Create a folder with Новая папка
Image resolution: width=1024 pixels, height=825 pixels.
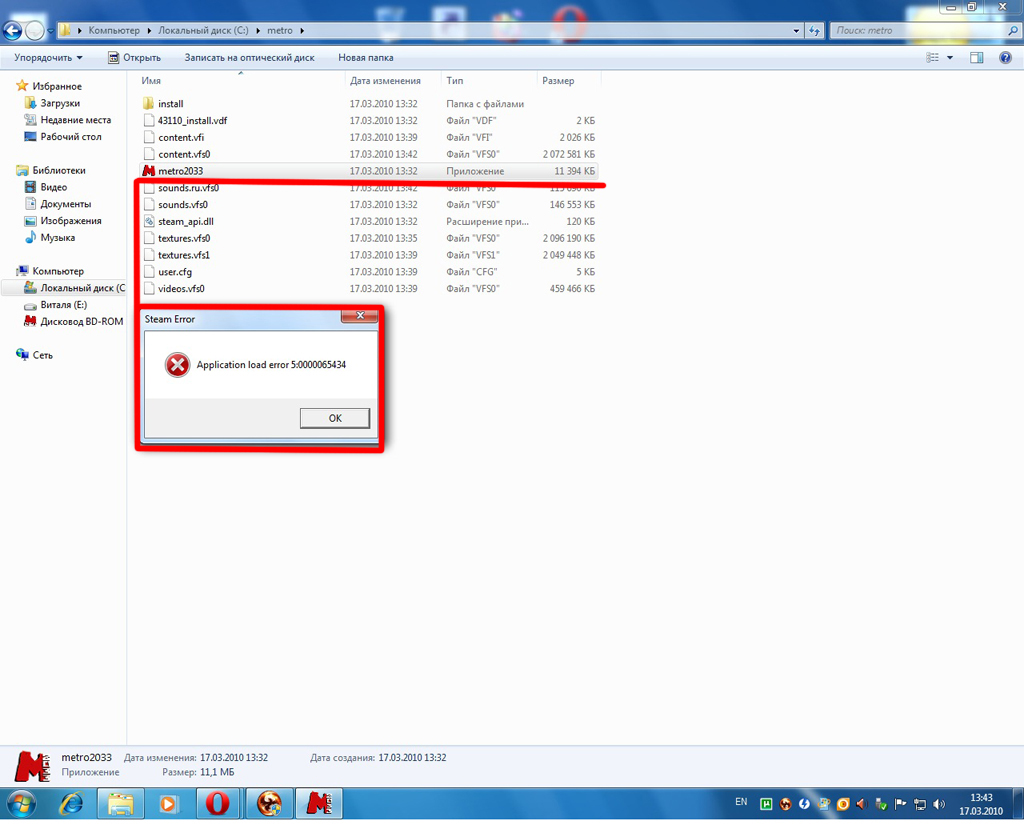366,57
